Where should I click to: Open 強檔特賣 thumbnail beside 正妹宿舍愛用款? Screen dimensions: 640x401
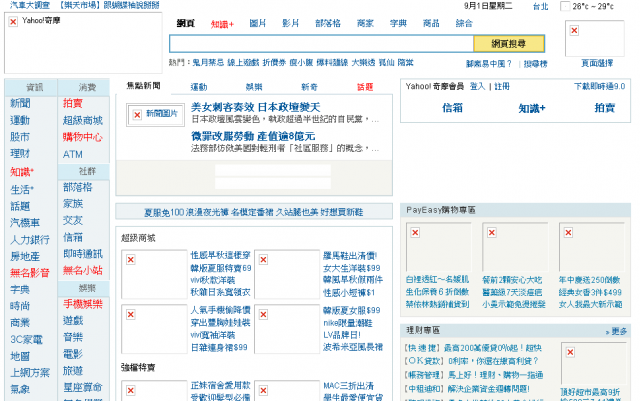point(154,391)
